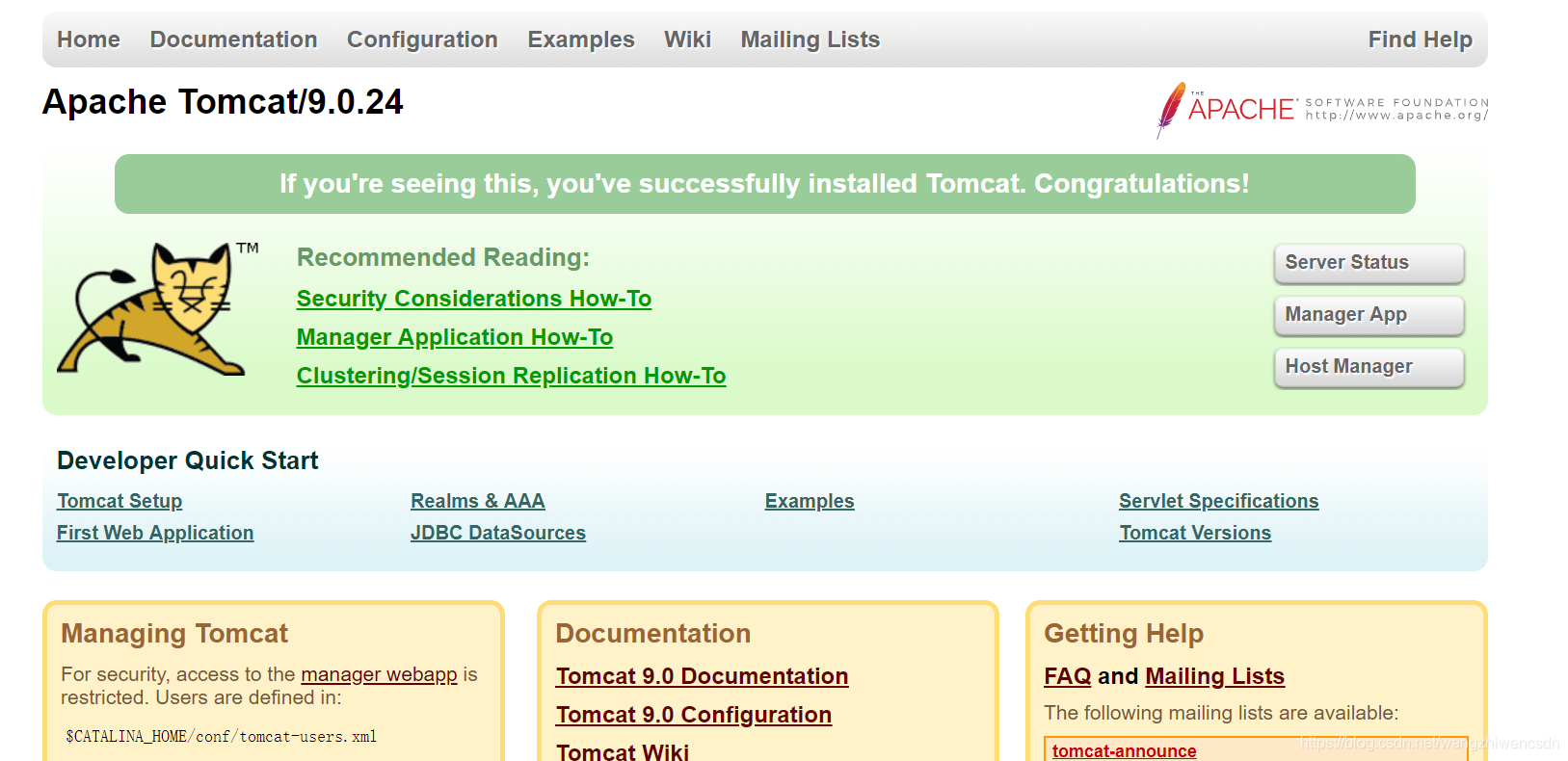Open Mailing Lists in the top navigation bar
The image size is (1568, 761).
click(x=811, y=39)
